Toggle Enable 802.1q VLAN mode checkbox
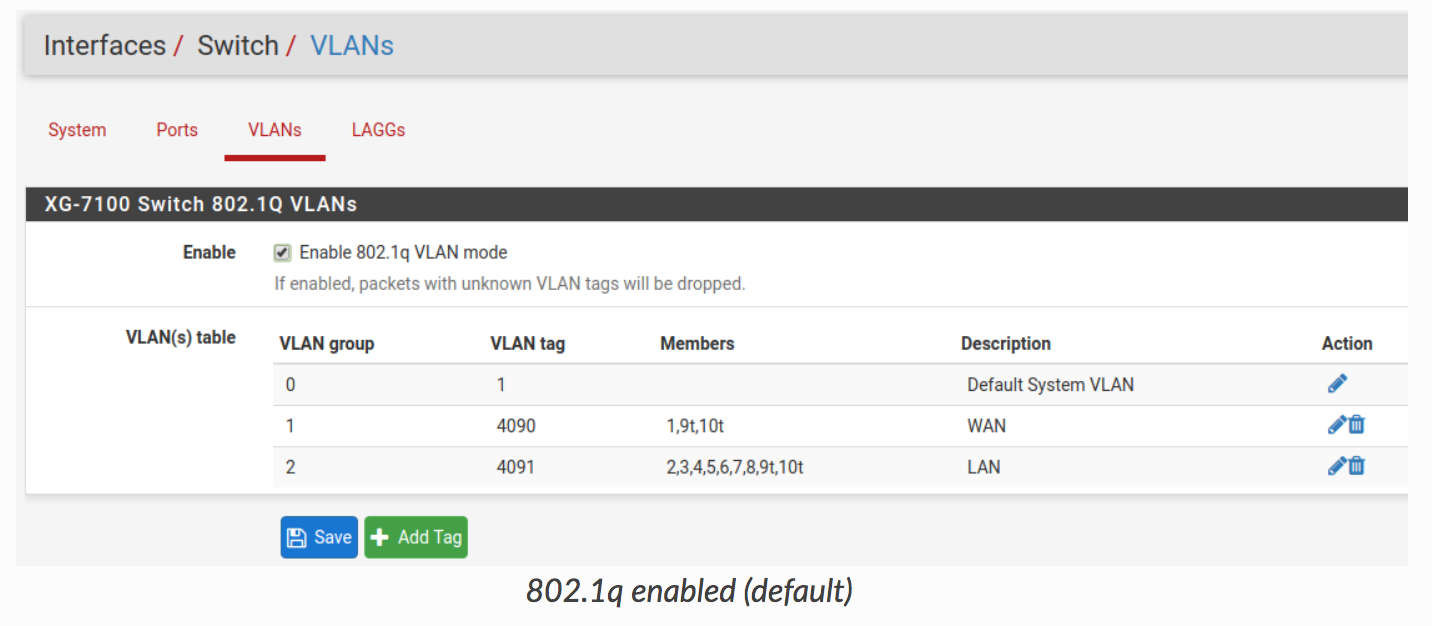This screenshot has width=1432, height=626. [x=282, y=253]
